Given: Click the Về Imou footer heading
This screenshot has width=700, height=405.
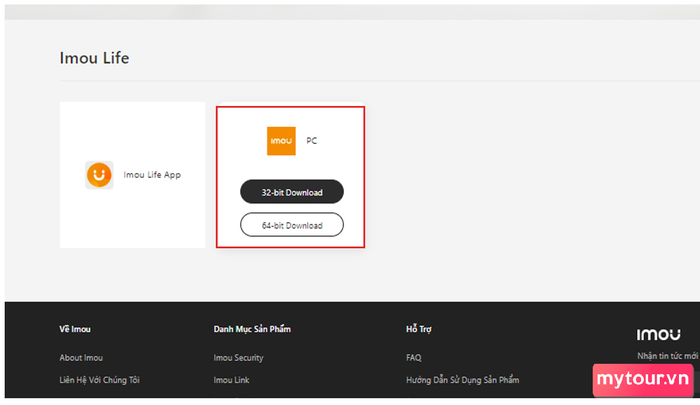Looking at the screenshot, I should coord(75,329).
